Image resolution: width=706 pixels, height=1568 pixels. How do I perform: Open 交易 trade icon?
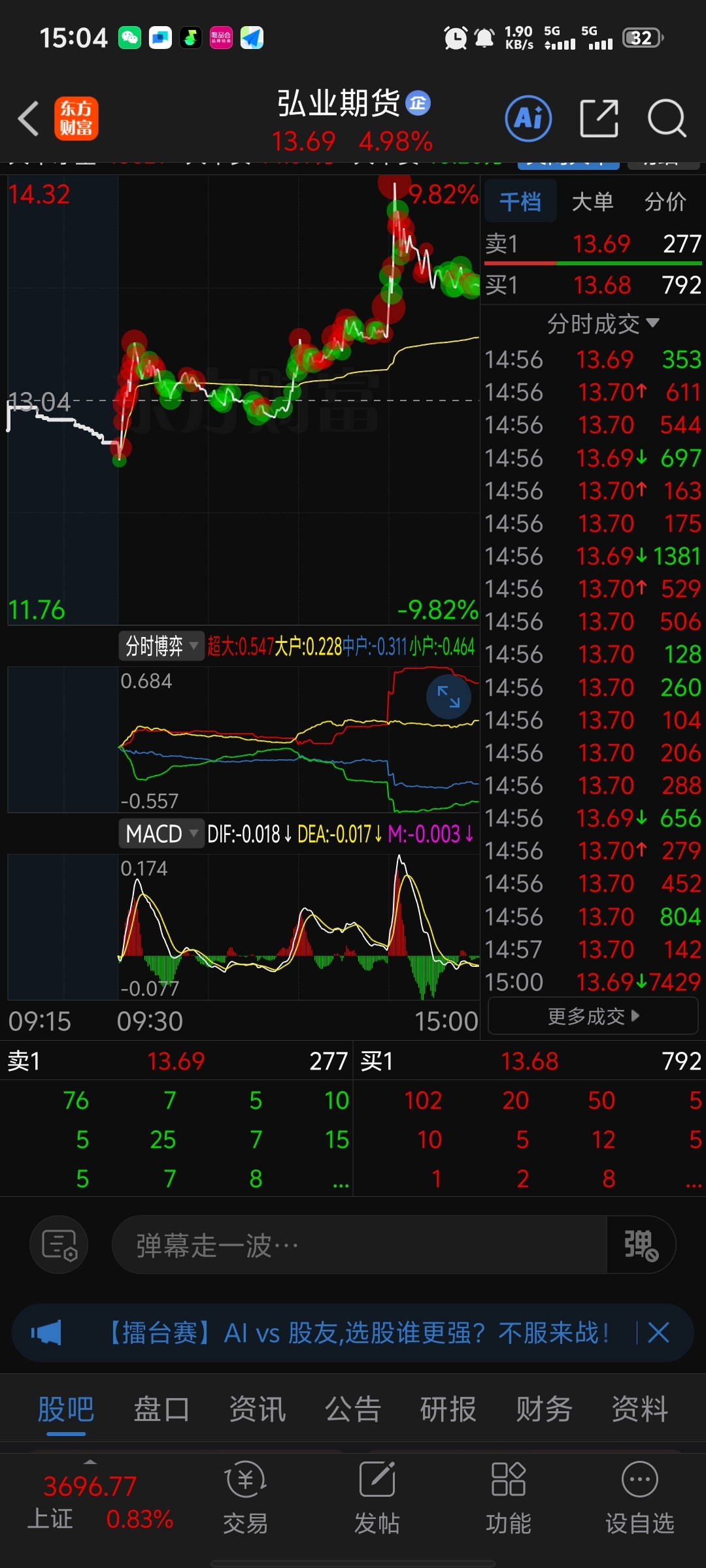[246, 1497]
